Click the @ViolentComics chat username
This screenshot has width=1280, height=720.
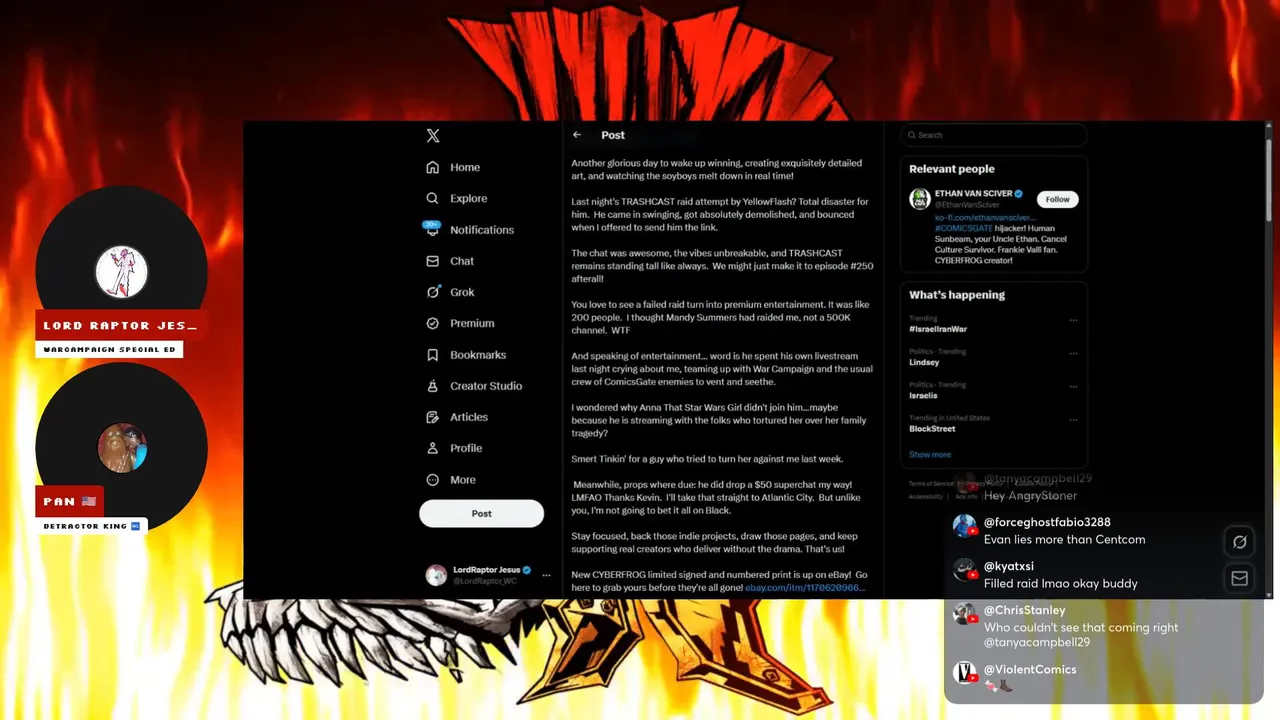[x=1030, y=669]
